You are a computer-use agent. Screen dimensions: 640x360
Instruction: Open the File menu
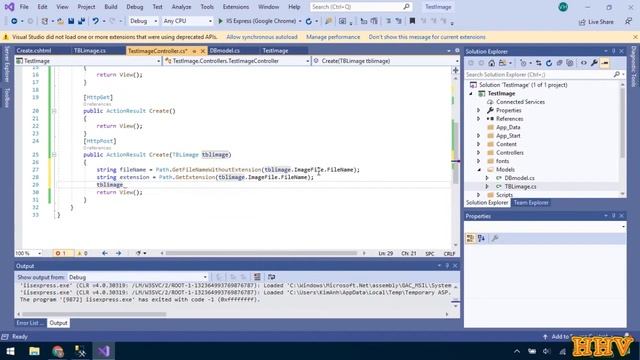pos(24,7)
